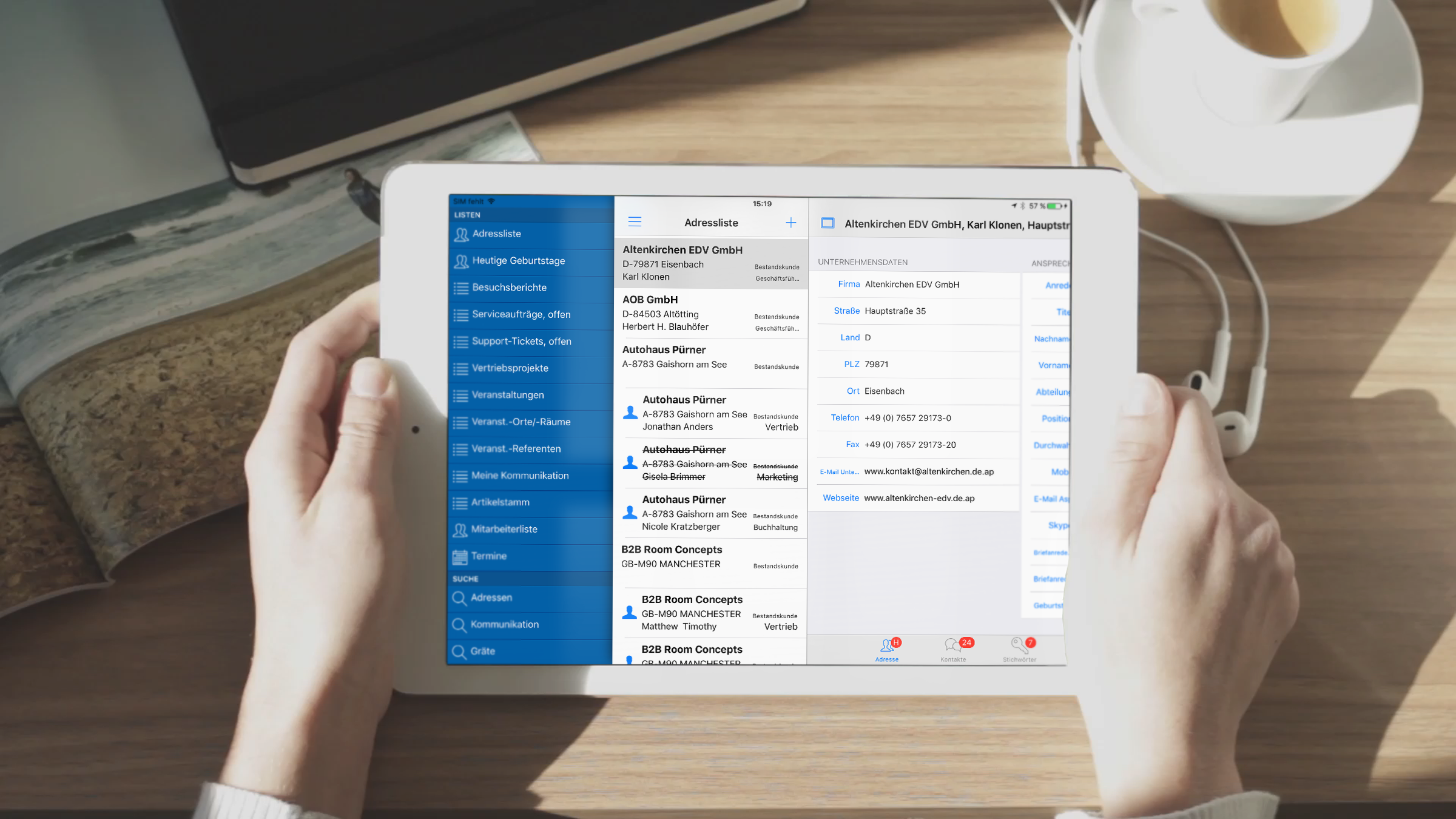Open the Kommunikation search in the sidebar
Image resolution: width=1456 pixels, height=819 pixels.
point(504,624)
